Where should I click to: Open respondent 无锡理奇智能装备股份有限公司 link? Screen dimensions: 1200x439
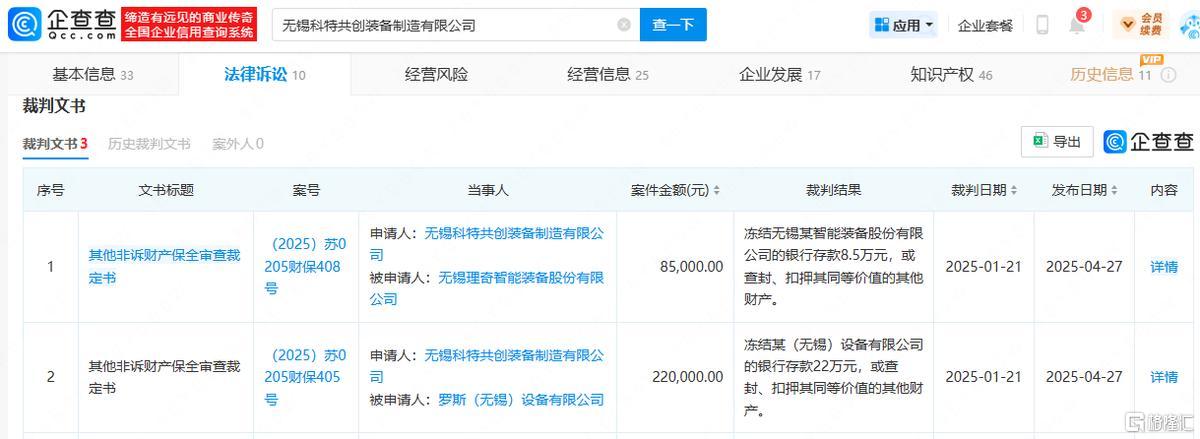[x=487, y=288]
